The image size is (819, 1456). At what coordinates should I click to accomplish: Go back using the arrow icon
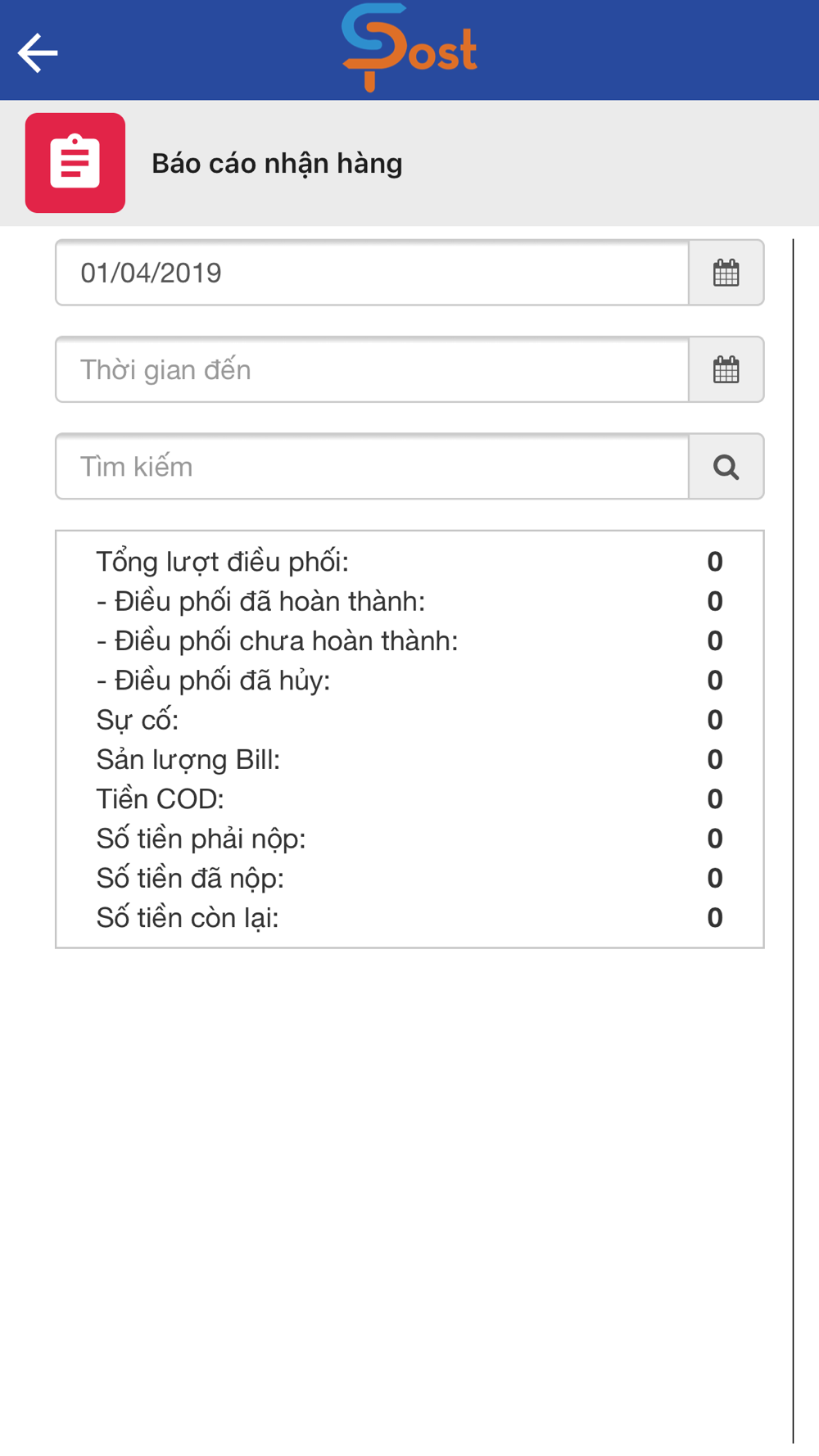[x=38, y=53]
